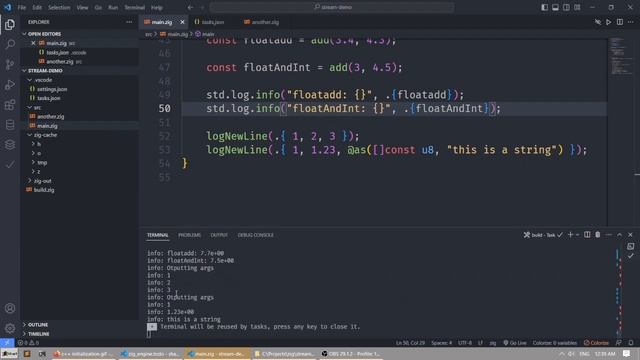This screenshot has width=640, height=360.
Task: Click the OBS taskbar button
Action: click(x=350, y=353)
